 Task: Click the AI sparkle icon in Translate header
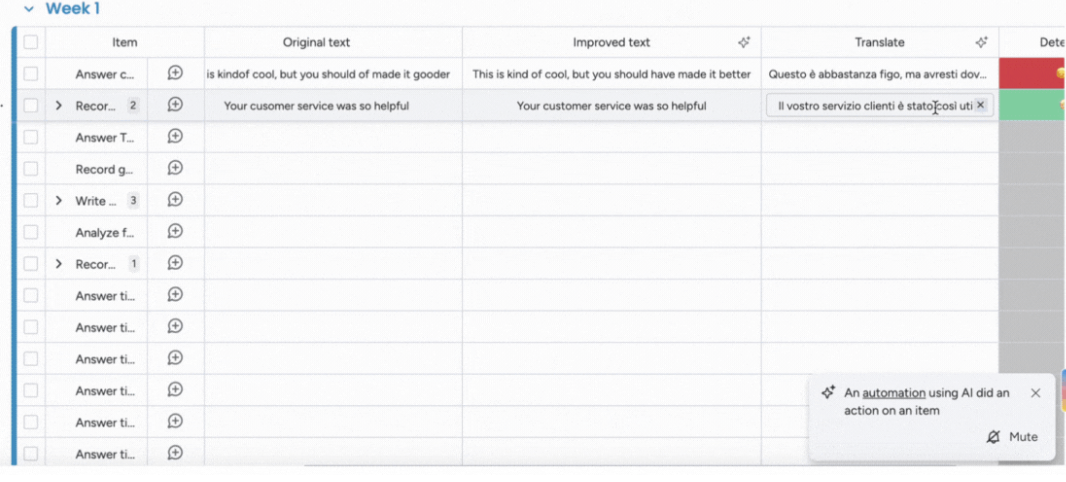981,42
